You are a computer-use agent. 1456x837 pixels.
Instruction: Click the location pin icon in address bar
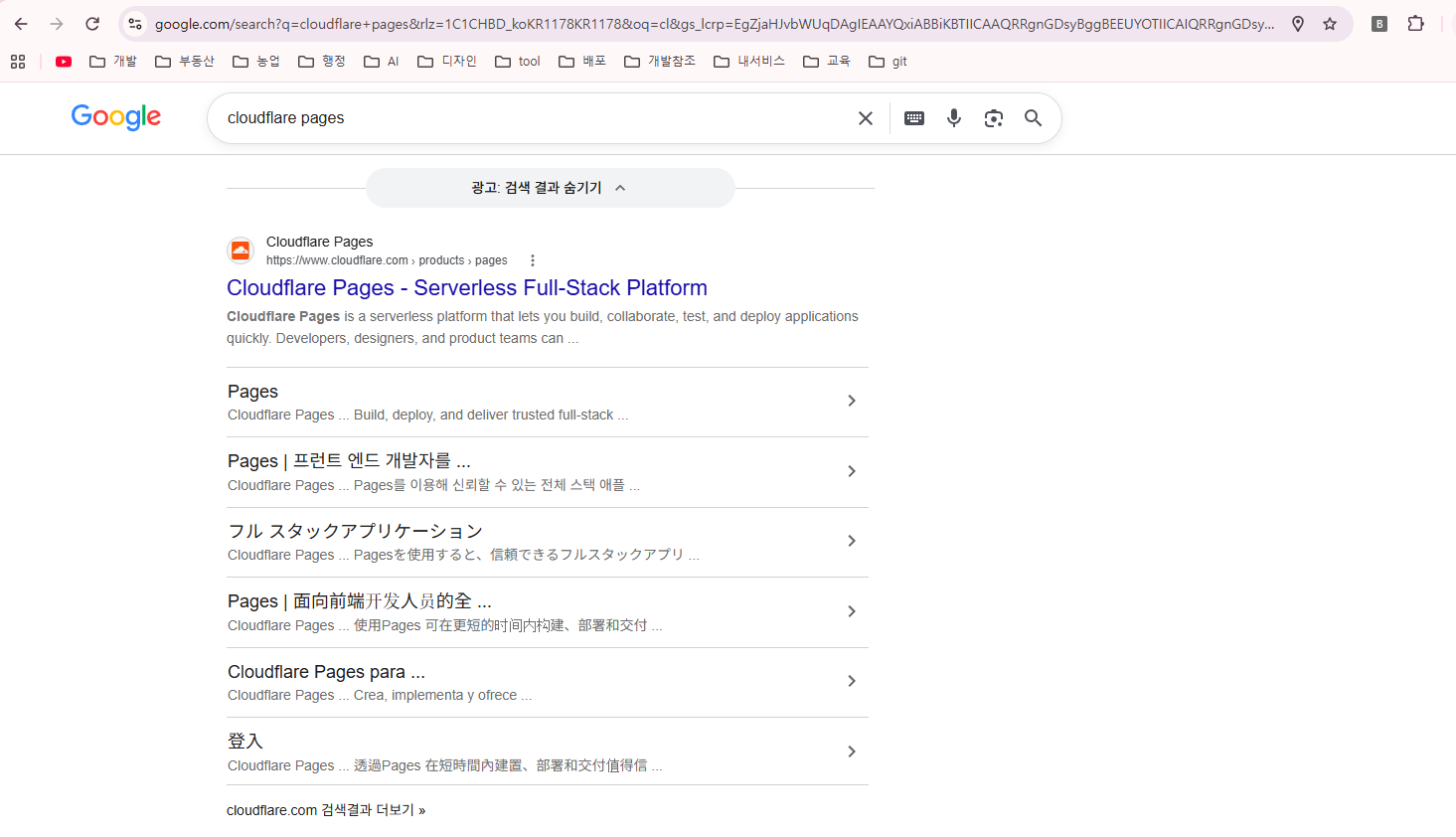tap(1298, 24)
